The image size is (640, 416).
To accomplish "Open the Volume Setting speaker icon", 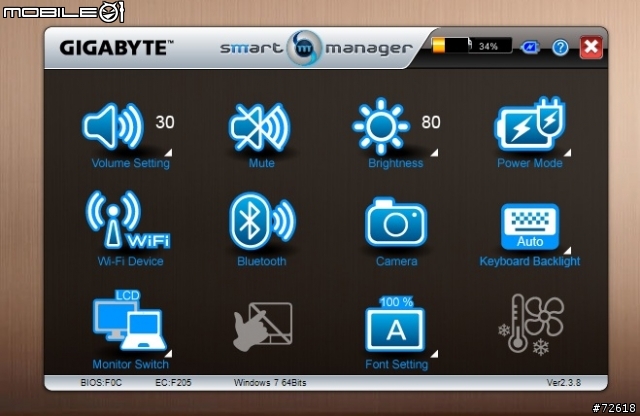I will click(x=113, y=126).
